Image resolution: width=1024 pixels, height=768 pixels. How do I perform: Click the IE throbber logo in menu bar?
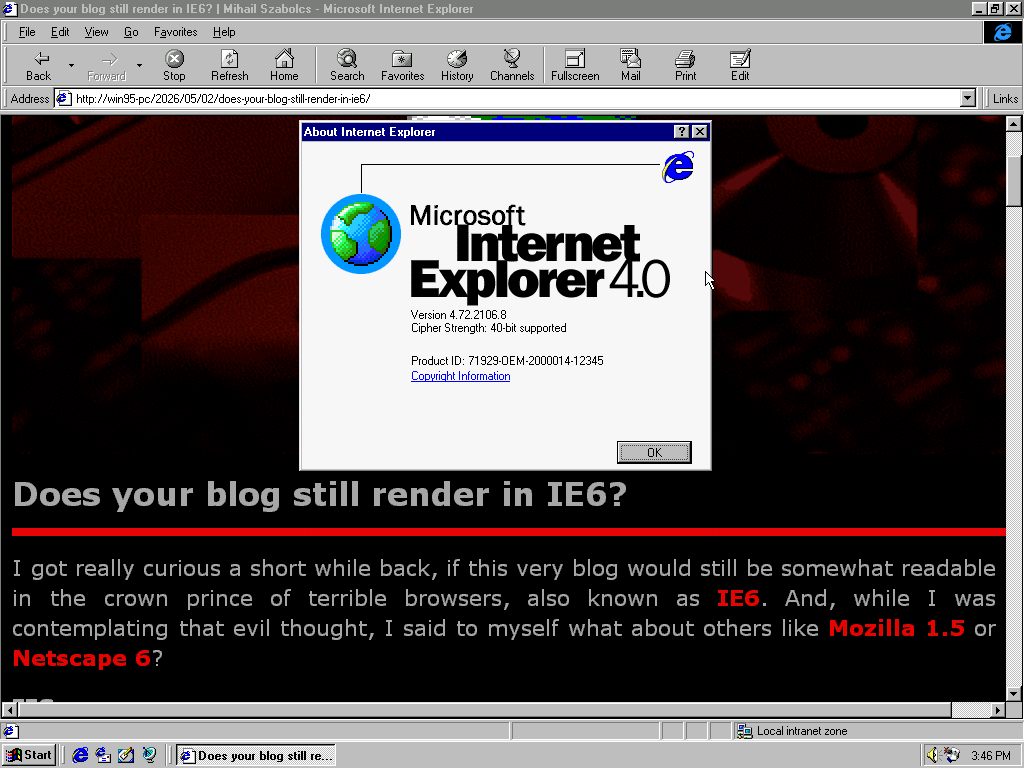point(1002,32)
